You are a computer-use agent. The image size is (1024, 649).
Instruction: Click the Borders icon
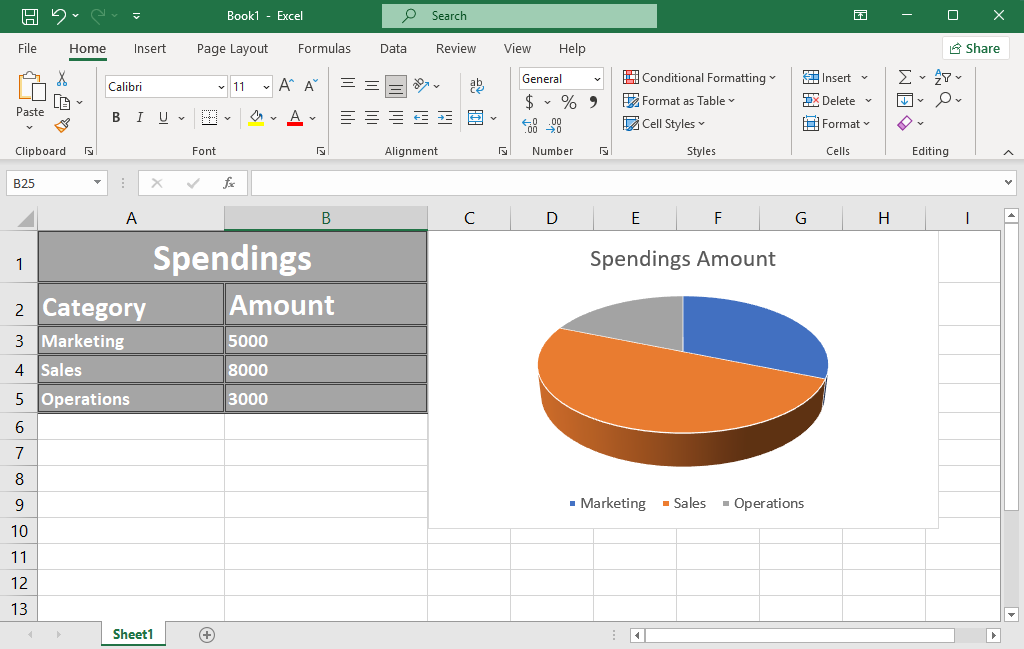[209, 118]
